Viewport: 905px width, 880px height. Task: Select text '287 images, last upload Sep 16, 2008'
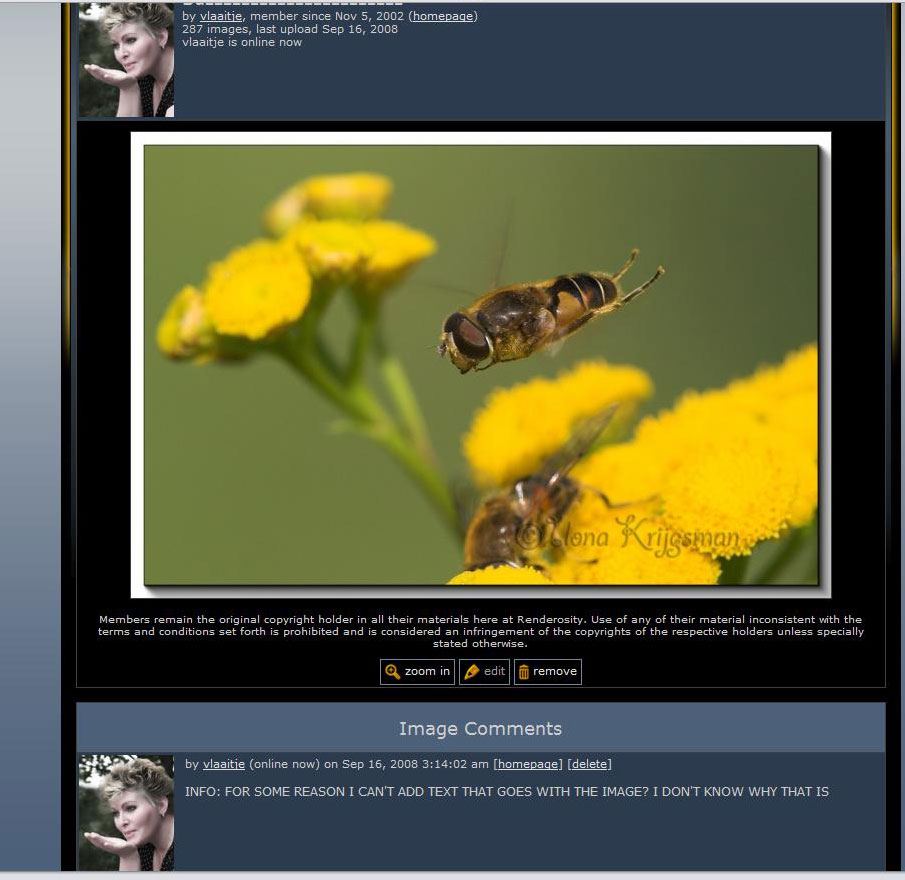290,29
